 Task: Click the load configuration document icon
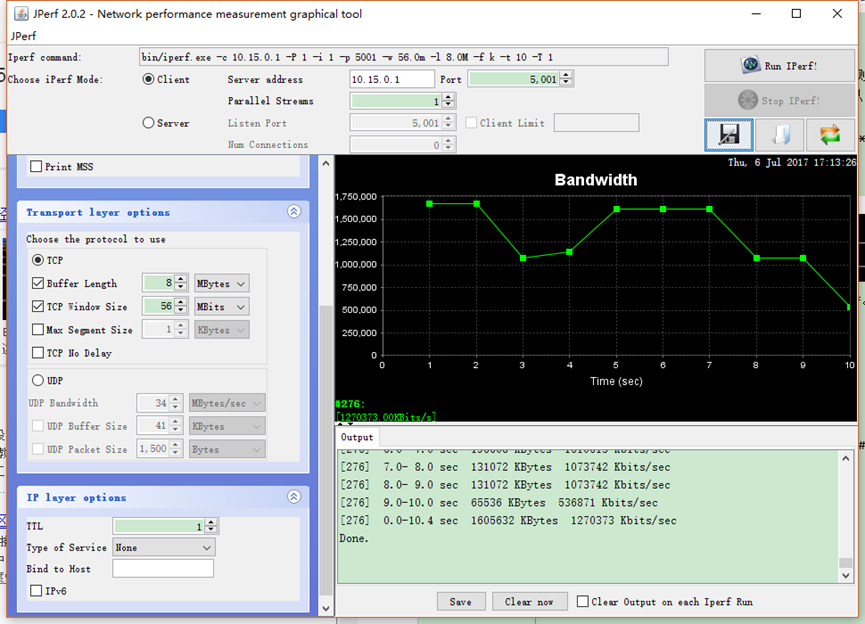pyautogui.click(x=779, y=135)
